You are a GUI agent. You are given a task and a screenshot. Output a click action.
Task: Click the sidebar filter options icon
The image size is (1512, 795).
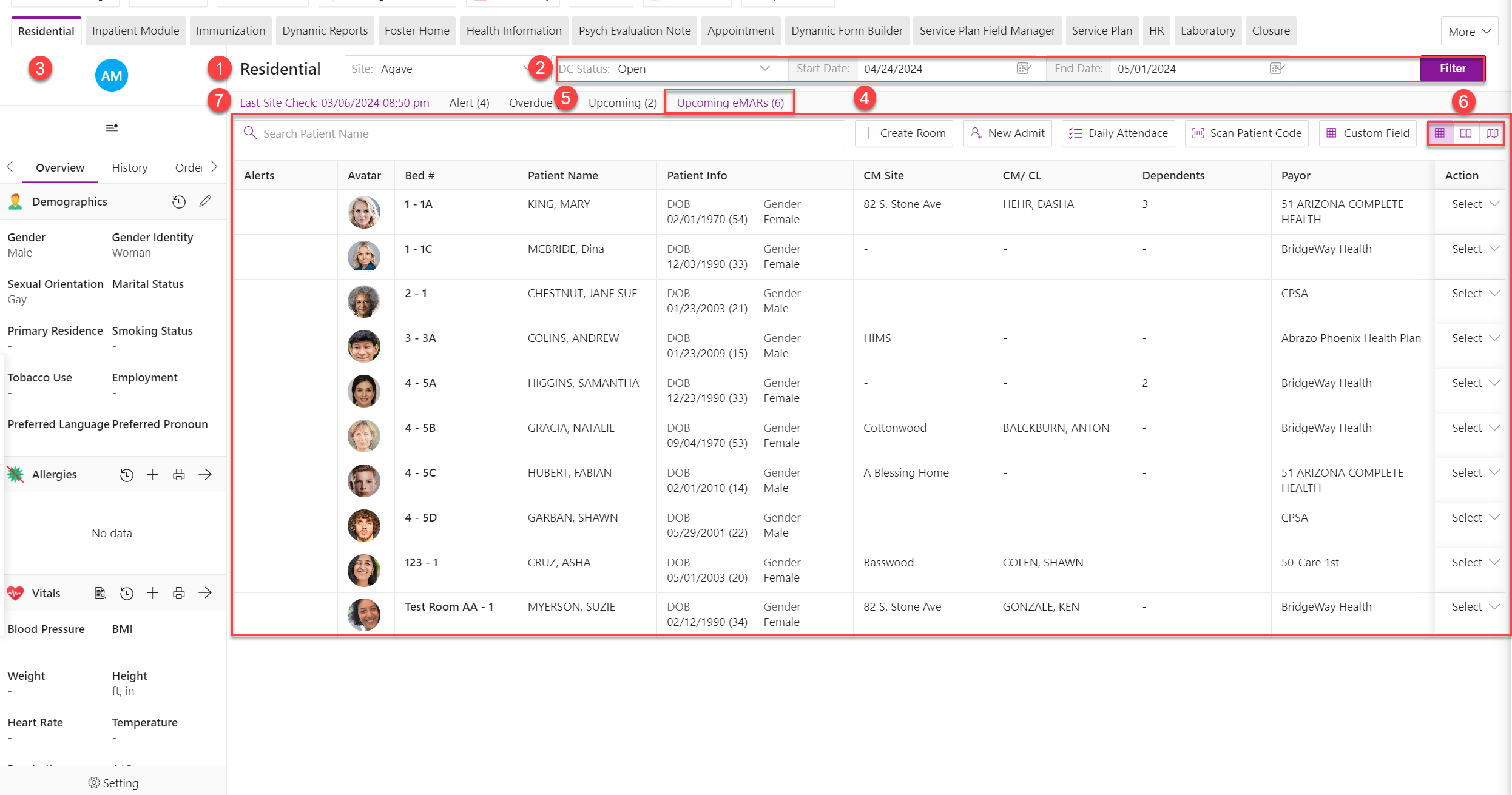(112, 127)
